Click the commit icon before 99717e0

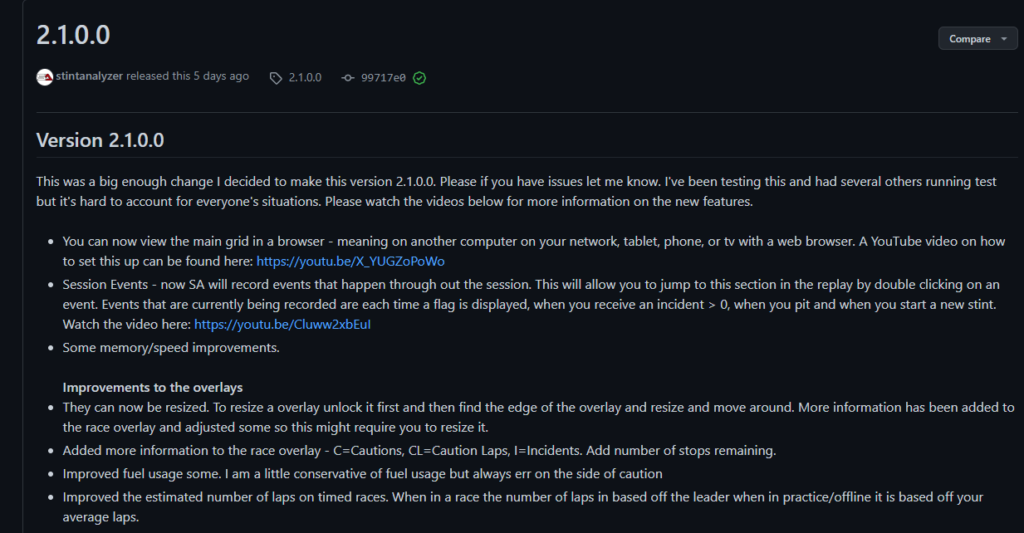tap(347, 78)
